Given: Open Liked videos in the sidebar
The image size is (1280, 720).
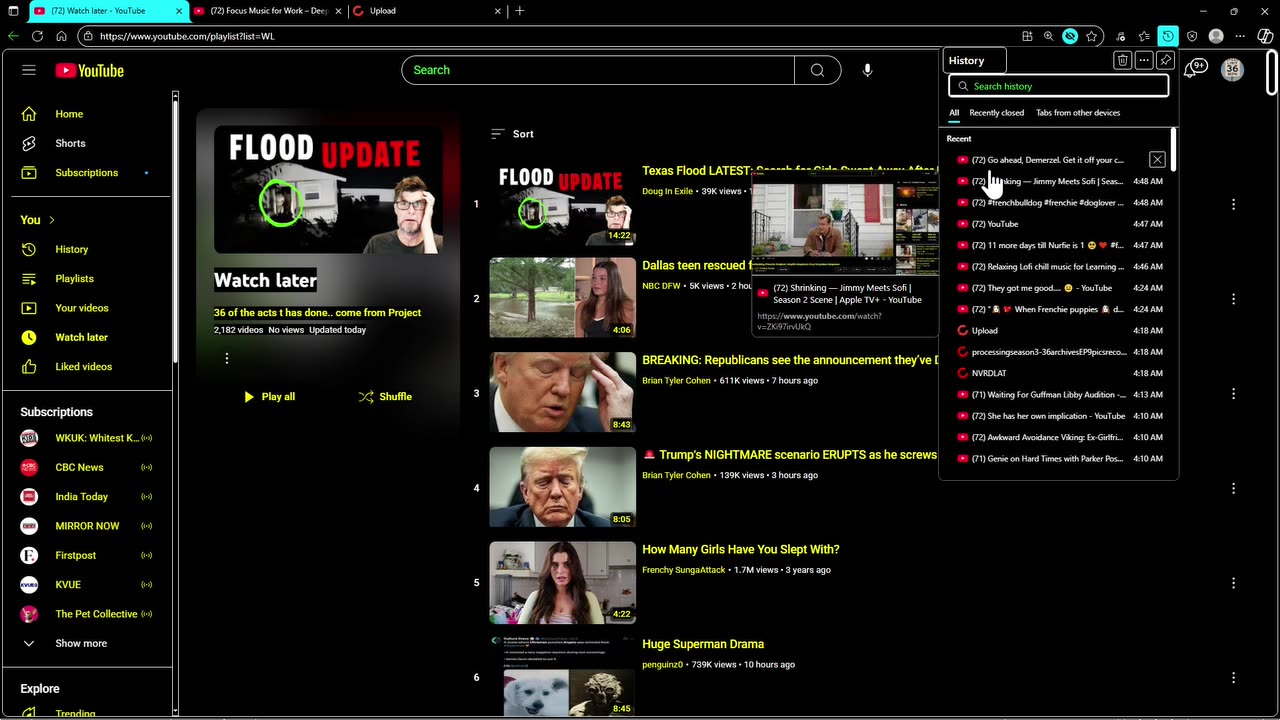Looking at the screenshot, I should point(86,366).
